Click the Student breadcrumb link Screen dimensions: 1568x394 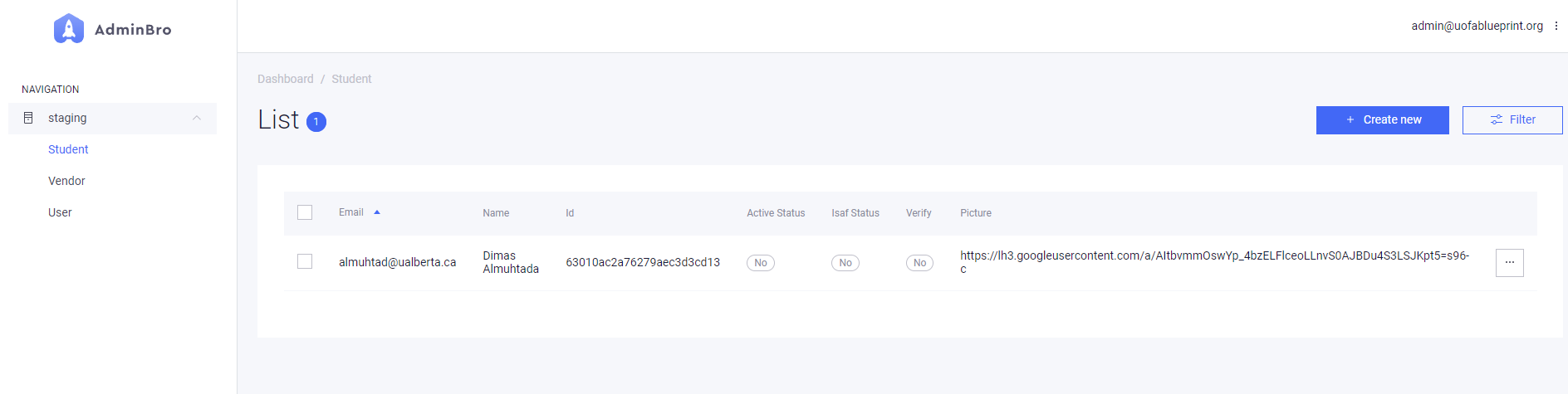click(351, 79)
